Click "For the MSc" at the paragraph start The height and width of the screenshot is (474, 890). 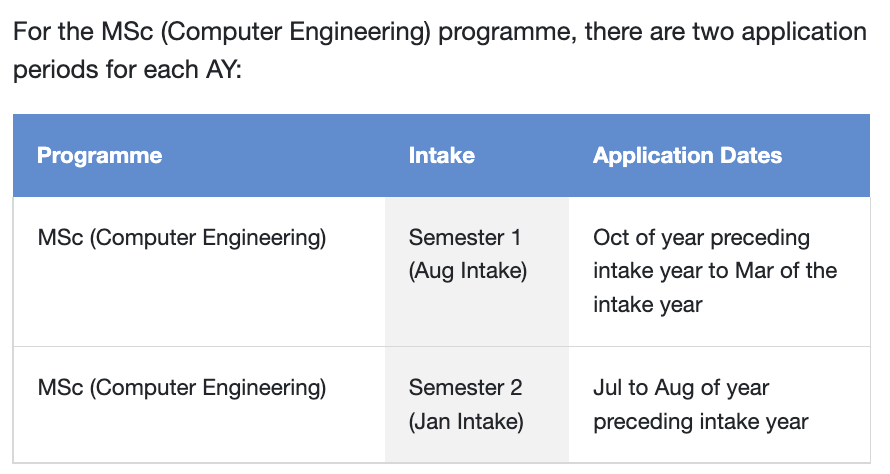click(68, 30)
